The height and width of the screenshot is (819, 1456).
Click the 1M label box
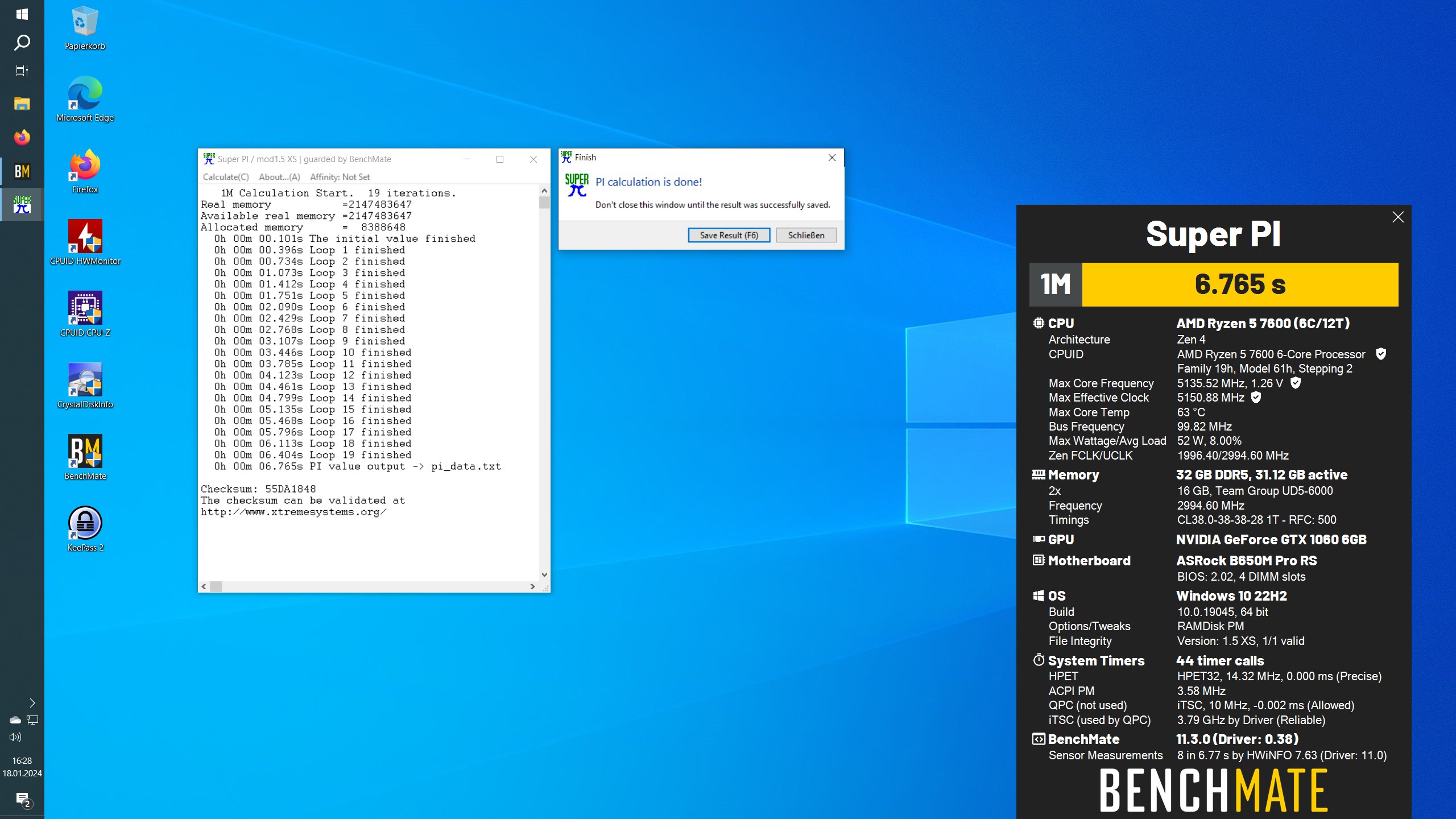[1056, 284]
